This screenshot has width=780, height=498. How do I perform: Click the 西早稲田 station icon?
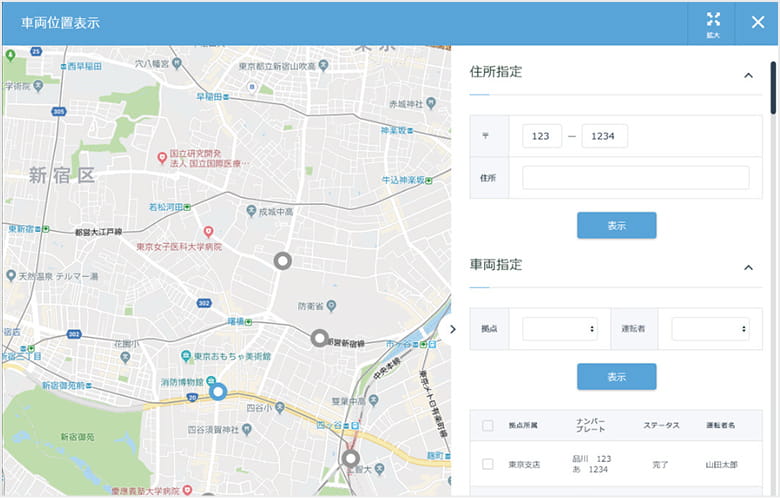[64, 66]
